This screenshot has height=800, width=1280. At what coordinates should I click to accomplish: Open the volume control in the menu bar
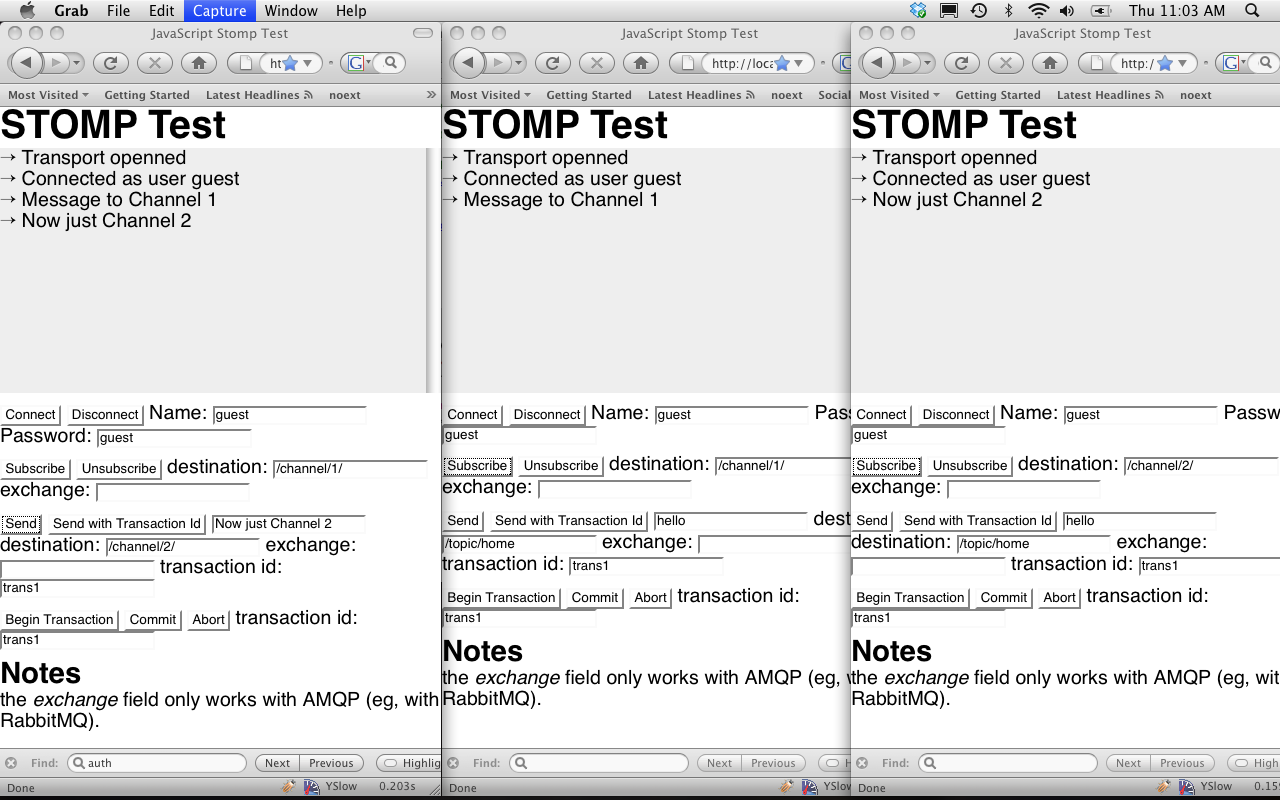tap(1067, 10)
